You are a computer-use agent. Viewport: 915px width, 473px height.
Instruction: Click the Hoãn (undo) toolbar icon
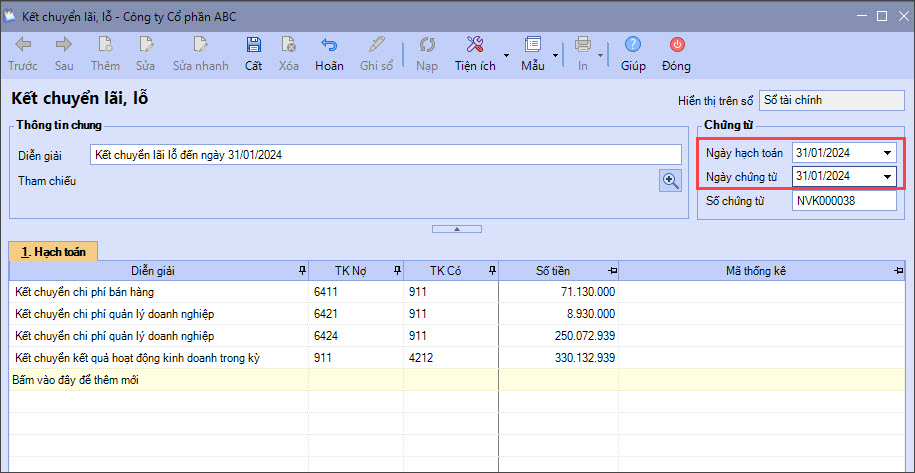coord(329,45)
